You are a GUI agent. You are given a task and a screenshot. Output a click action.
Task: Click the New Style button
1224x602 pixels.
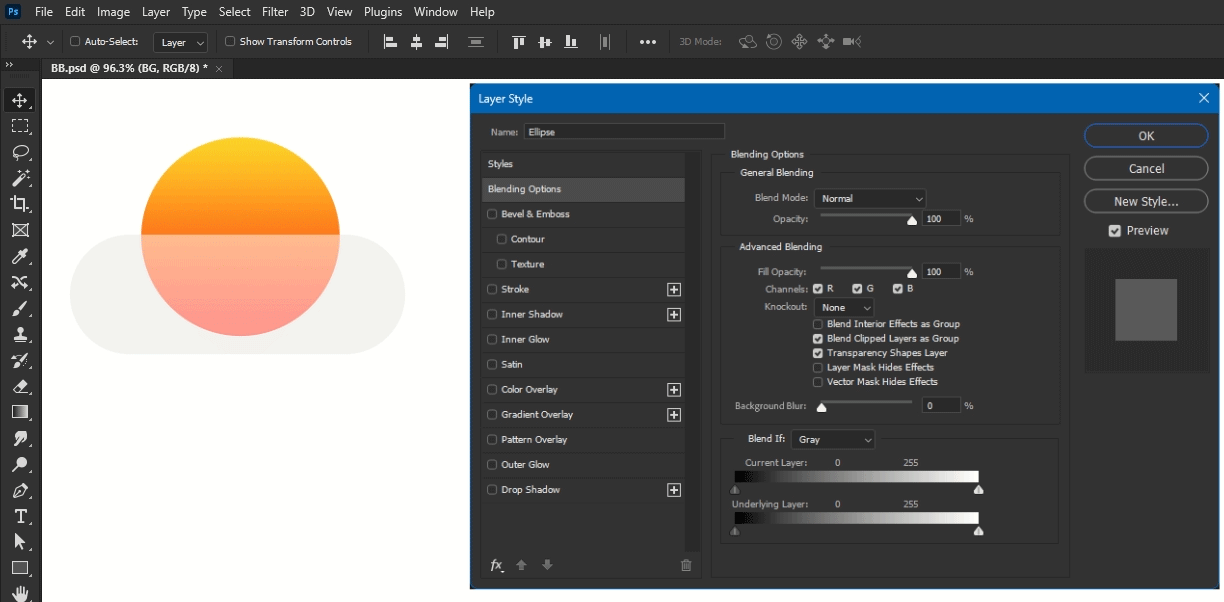coord(1145,201)
